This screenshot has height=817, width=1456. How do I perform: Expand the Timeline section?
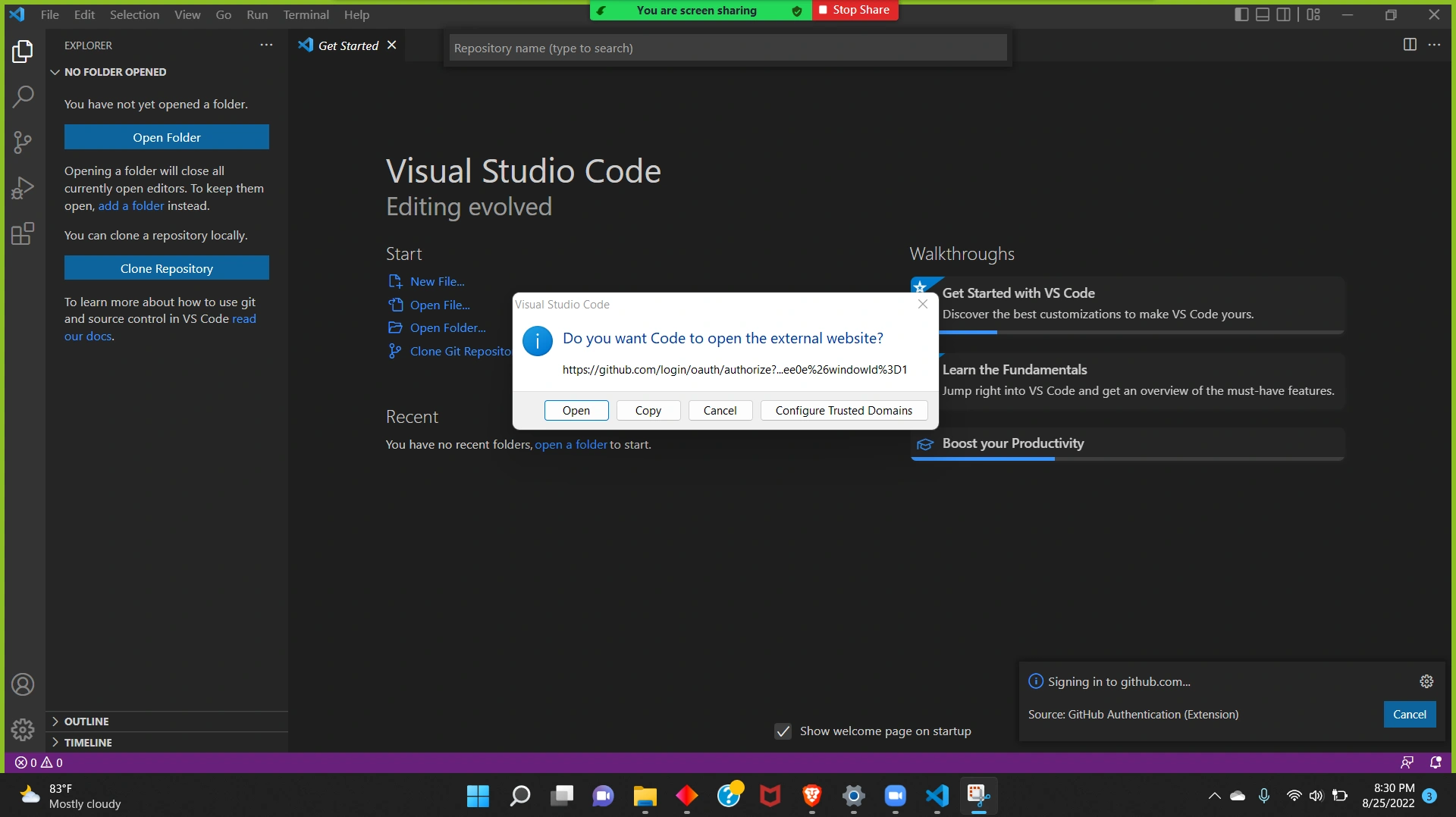pyautogui.click(x=88, y=743)
